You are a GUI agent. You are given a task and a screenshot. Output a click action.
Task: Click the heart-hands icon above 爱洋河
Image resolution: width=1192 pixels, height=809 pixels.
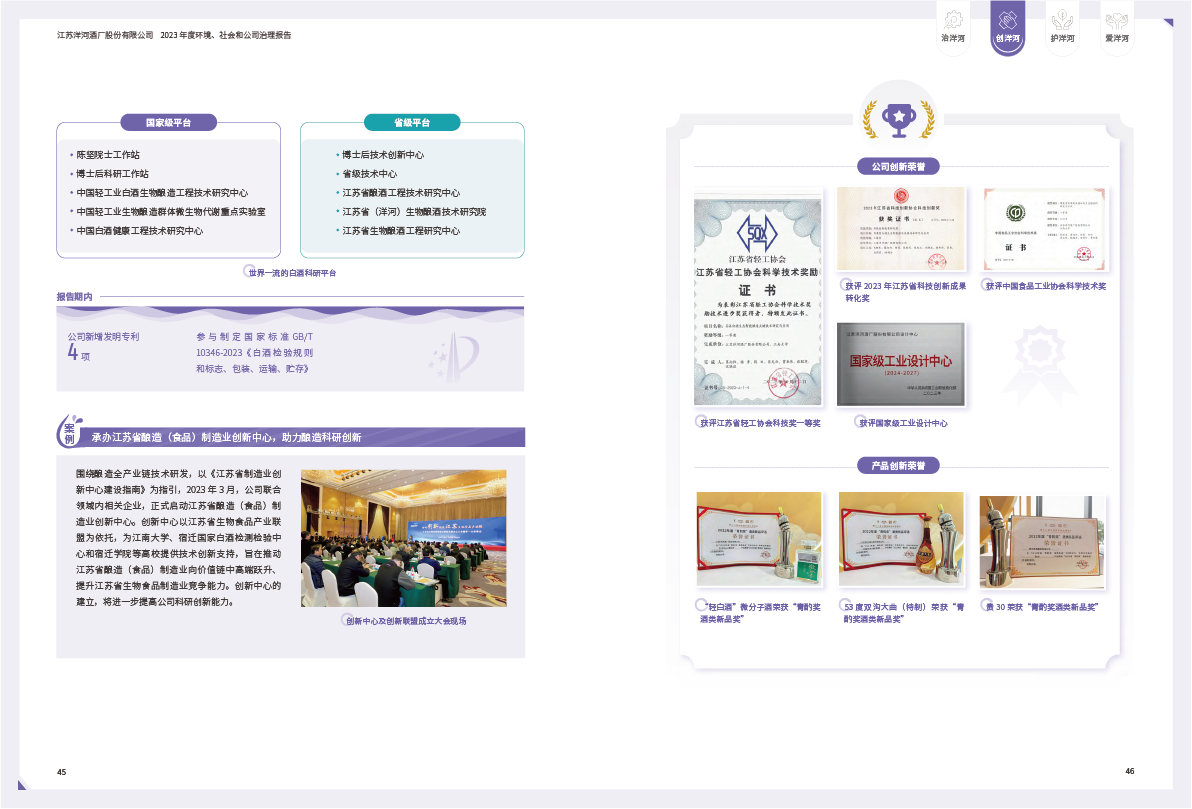[1116, 18]
